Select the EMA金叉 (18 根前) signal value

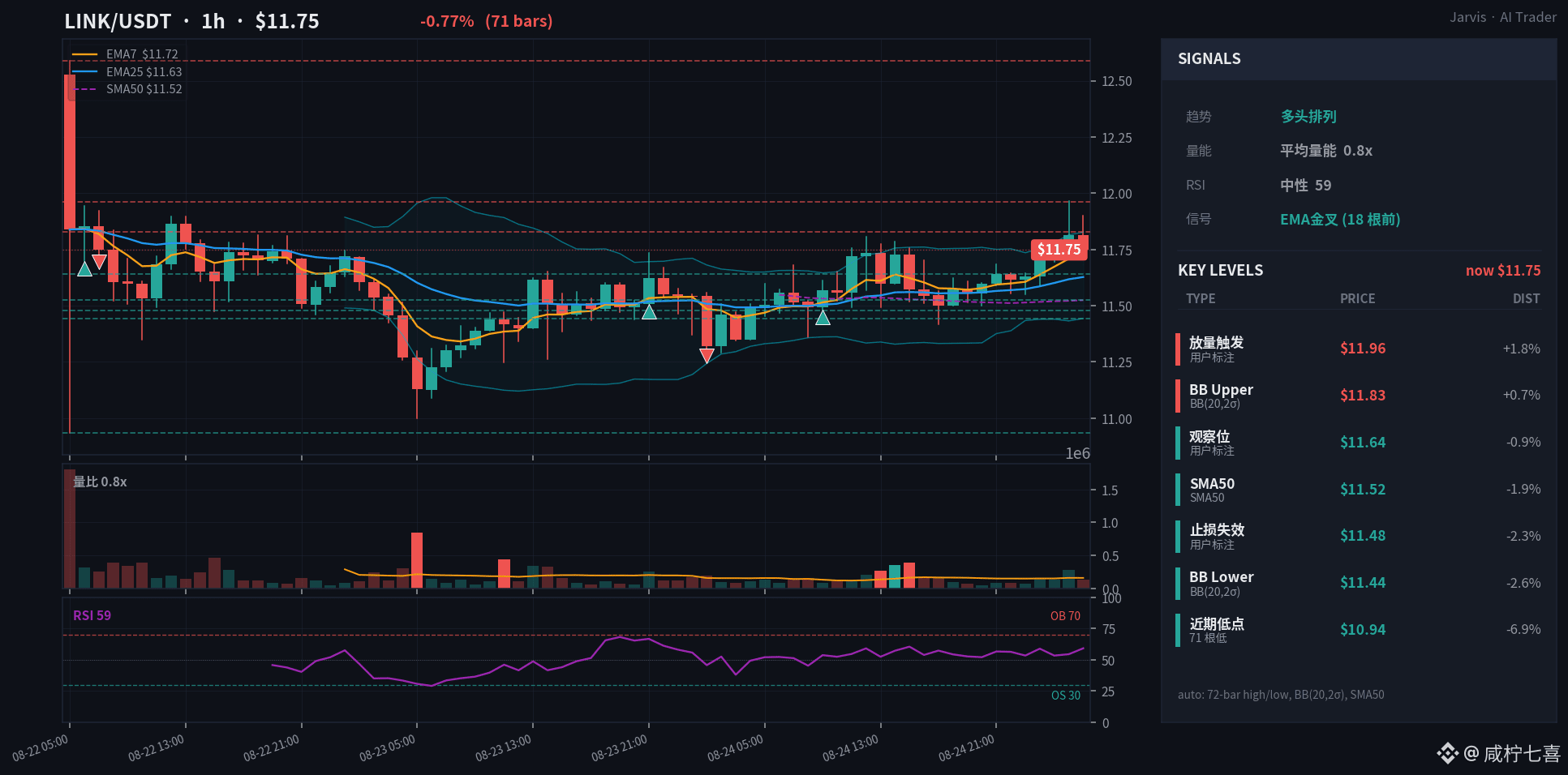tap(1340, 220)
